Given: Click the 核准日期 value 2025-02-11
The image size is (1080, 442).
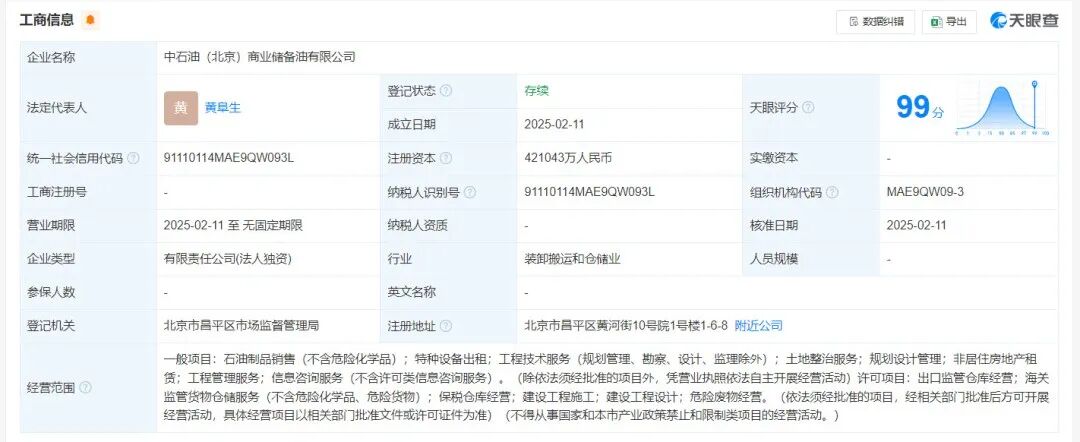Looking at the screenshot, I should 916,225.
